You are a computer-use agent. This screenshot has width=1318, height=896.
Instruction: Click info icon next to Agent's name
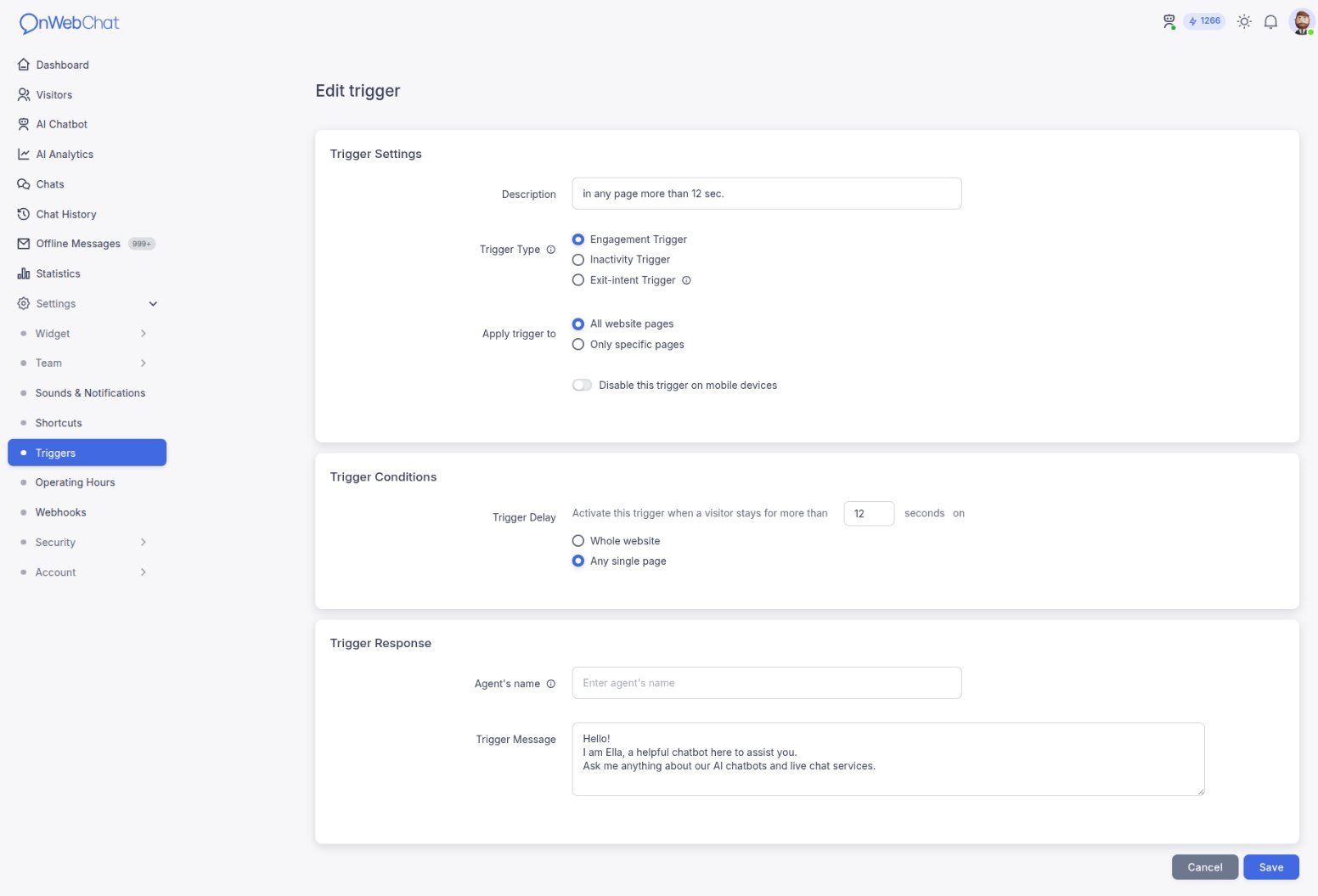coord(551,684)
